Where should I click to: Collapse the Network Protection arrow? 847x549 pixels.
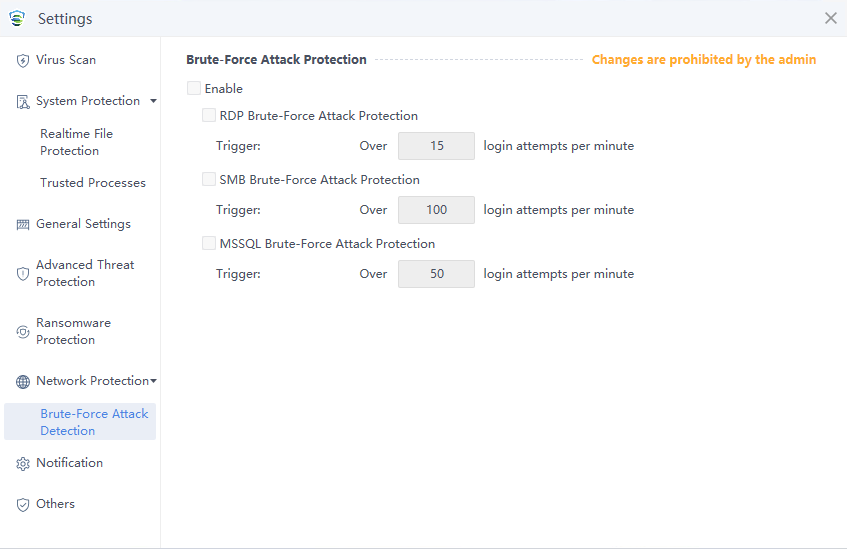(153, 381)
